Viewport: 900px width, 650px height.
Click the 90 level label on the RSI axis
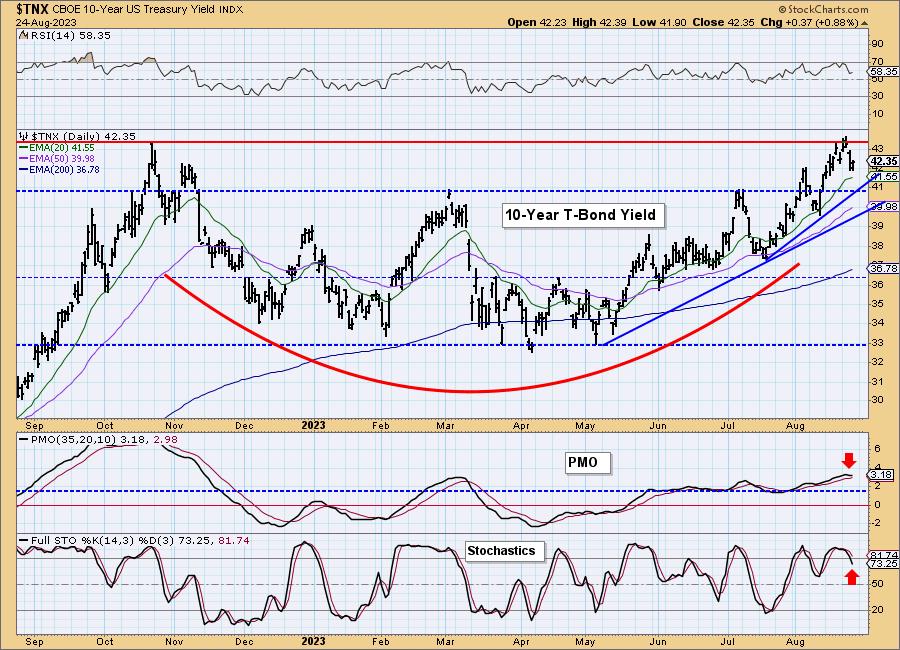(x=877, y=44)
